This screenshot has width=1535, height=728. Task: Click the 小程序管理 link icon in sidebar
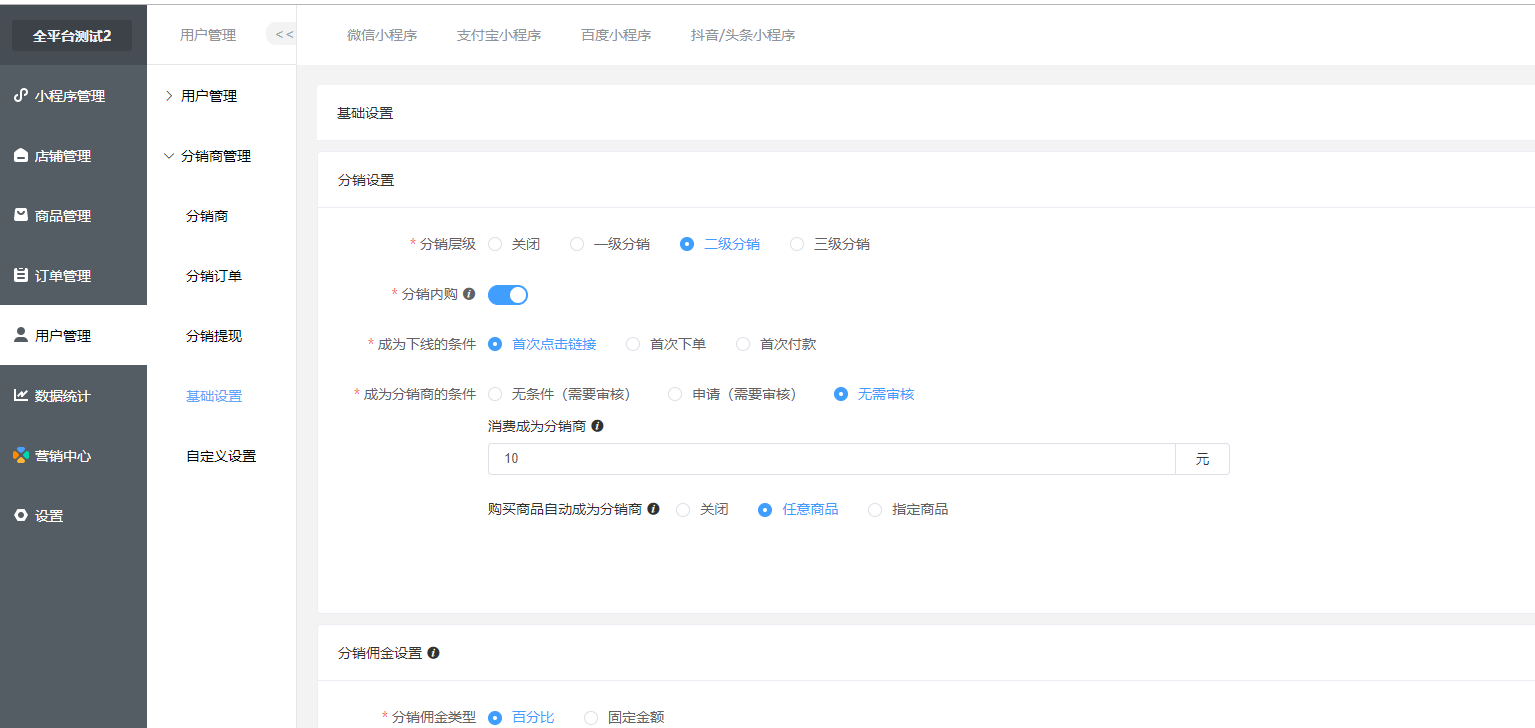(21, 96)
